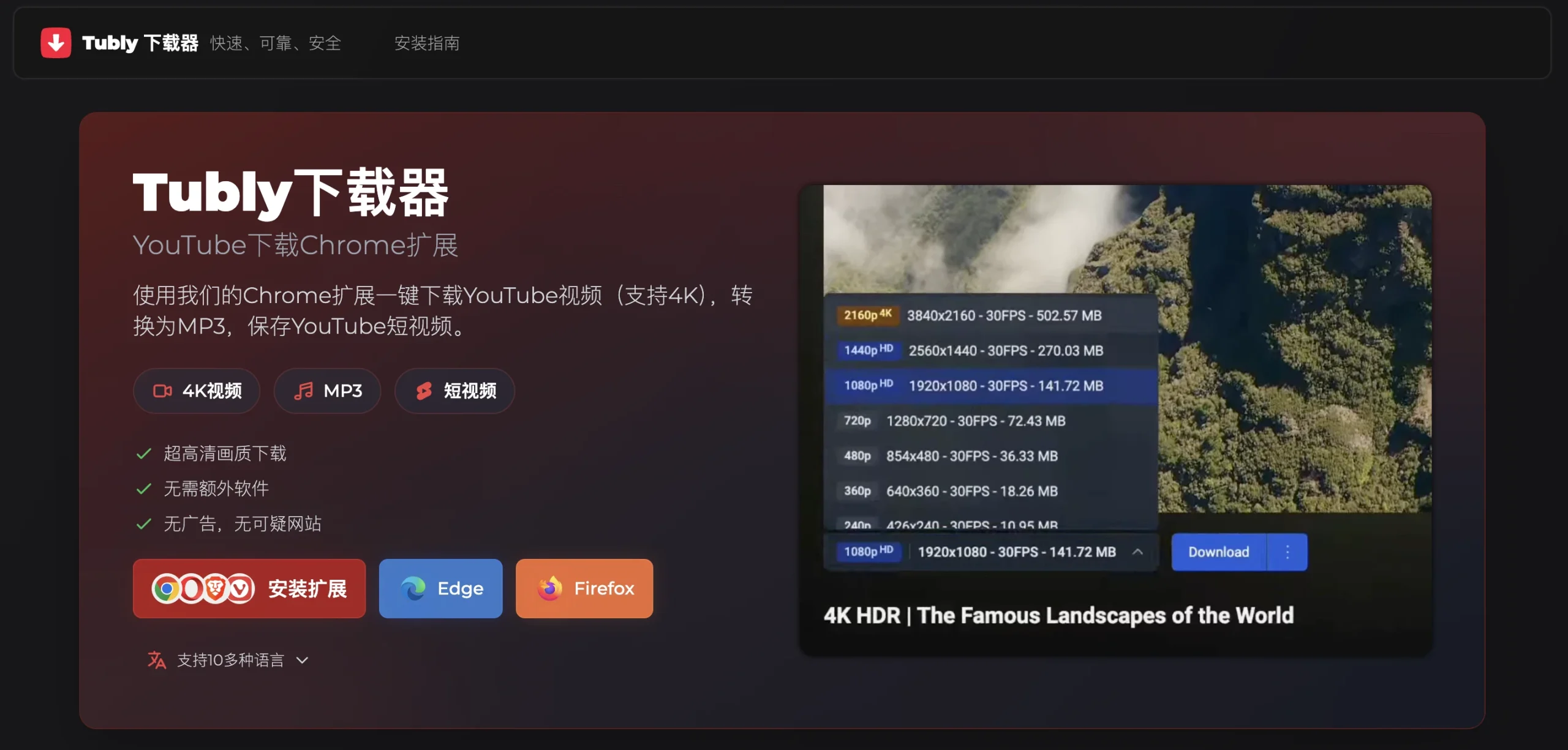Click the checkmark next to 无广告，无可疑网站
The width and height of the screenshot is (1568, 750).
pos(144,524)
